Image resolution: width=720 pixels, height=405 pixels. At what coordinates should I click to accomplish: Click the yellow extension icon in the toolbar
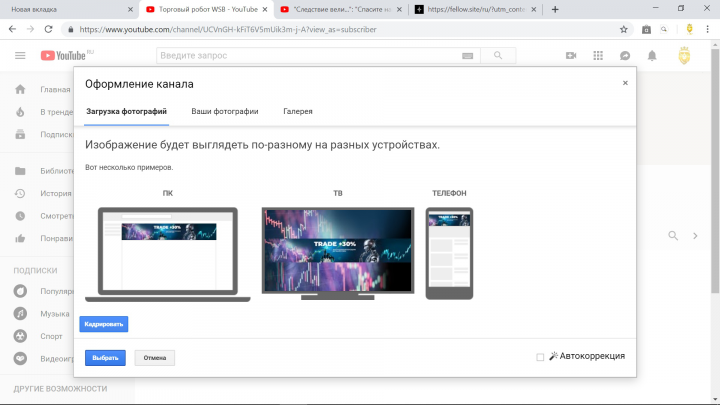pyautogui.click(x=689, y=29)
